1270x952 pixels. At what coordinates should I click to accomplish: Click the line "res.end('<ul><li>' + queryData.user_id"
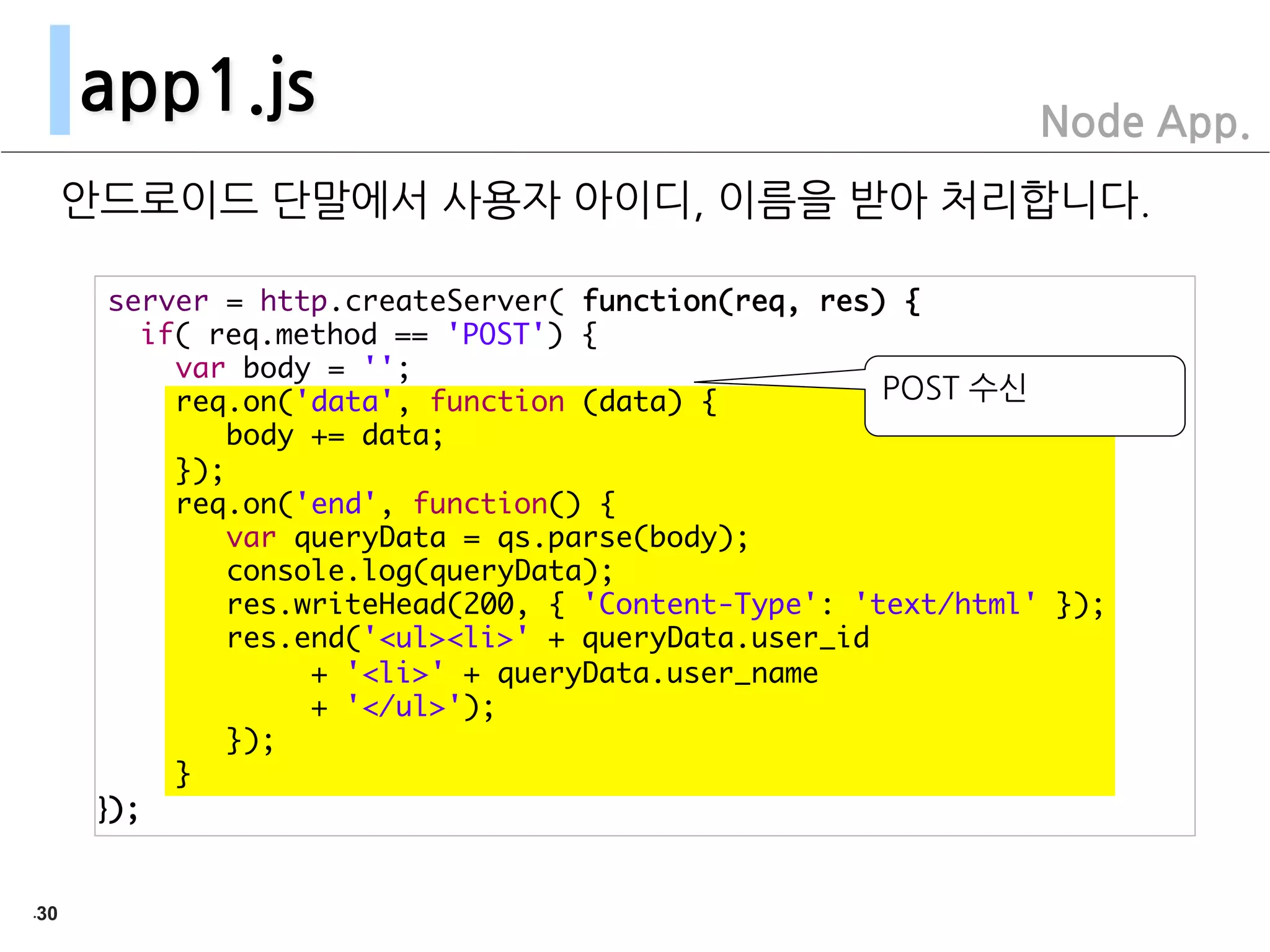coord(548,638)
